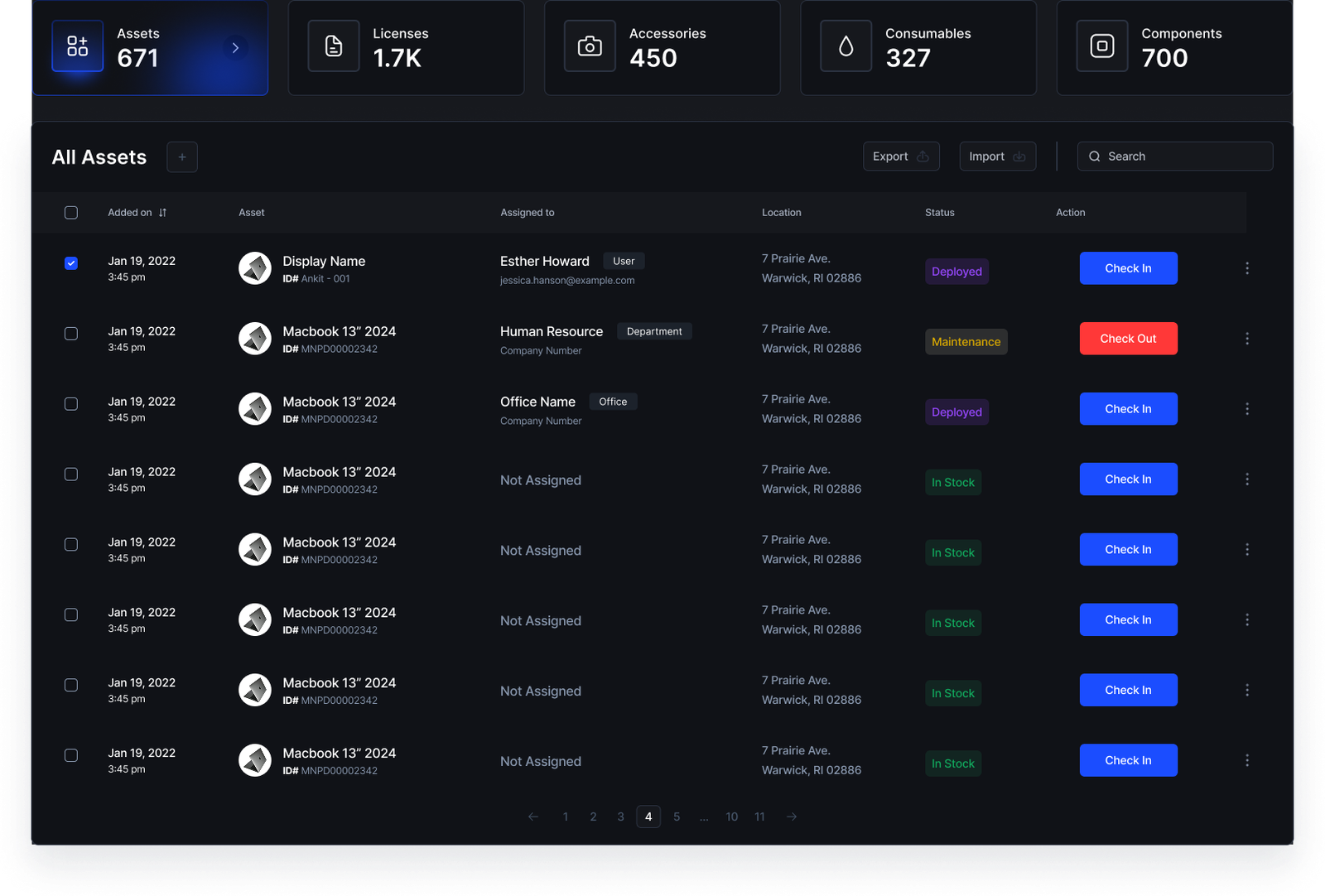
Task: Jump to page 11 in pagination
Action: coord(759,817)
